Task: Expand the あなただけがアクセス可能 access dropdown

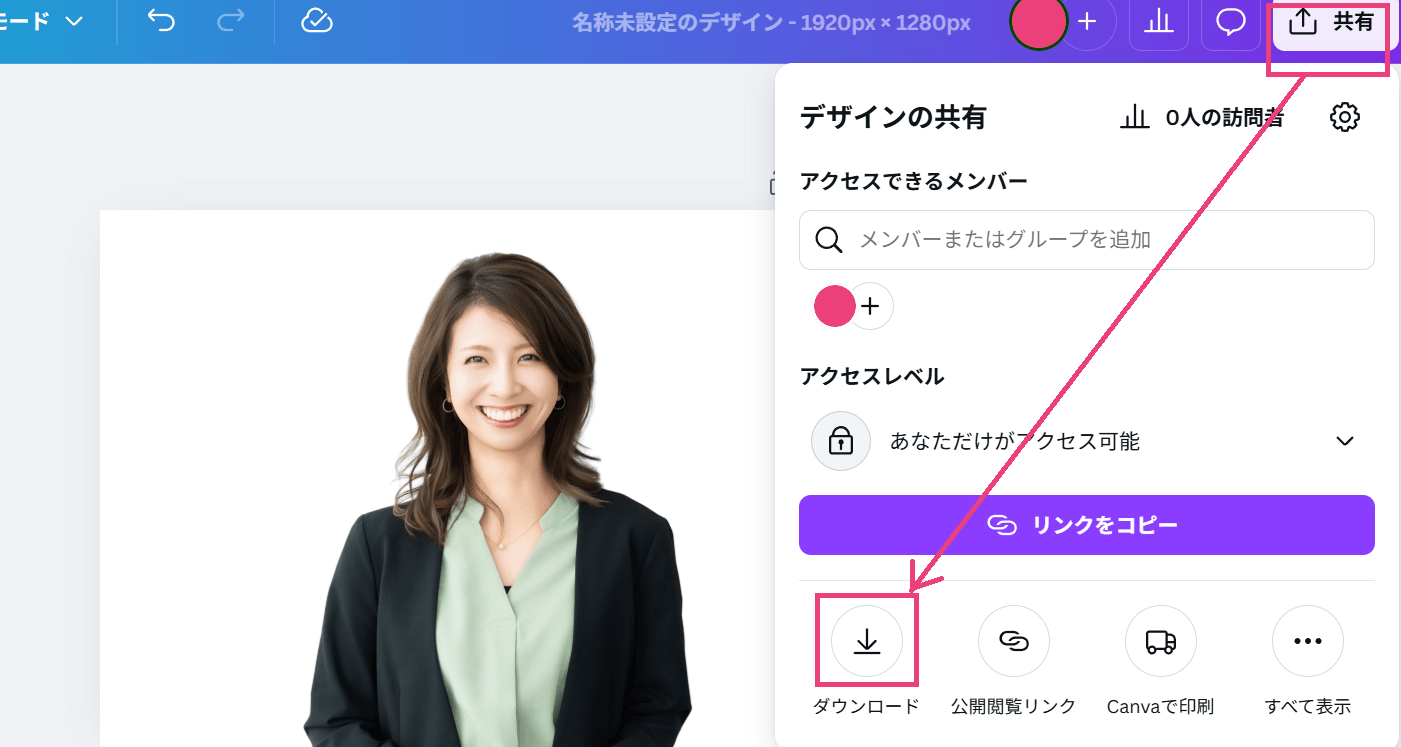Action: pos(1345,441)
